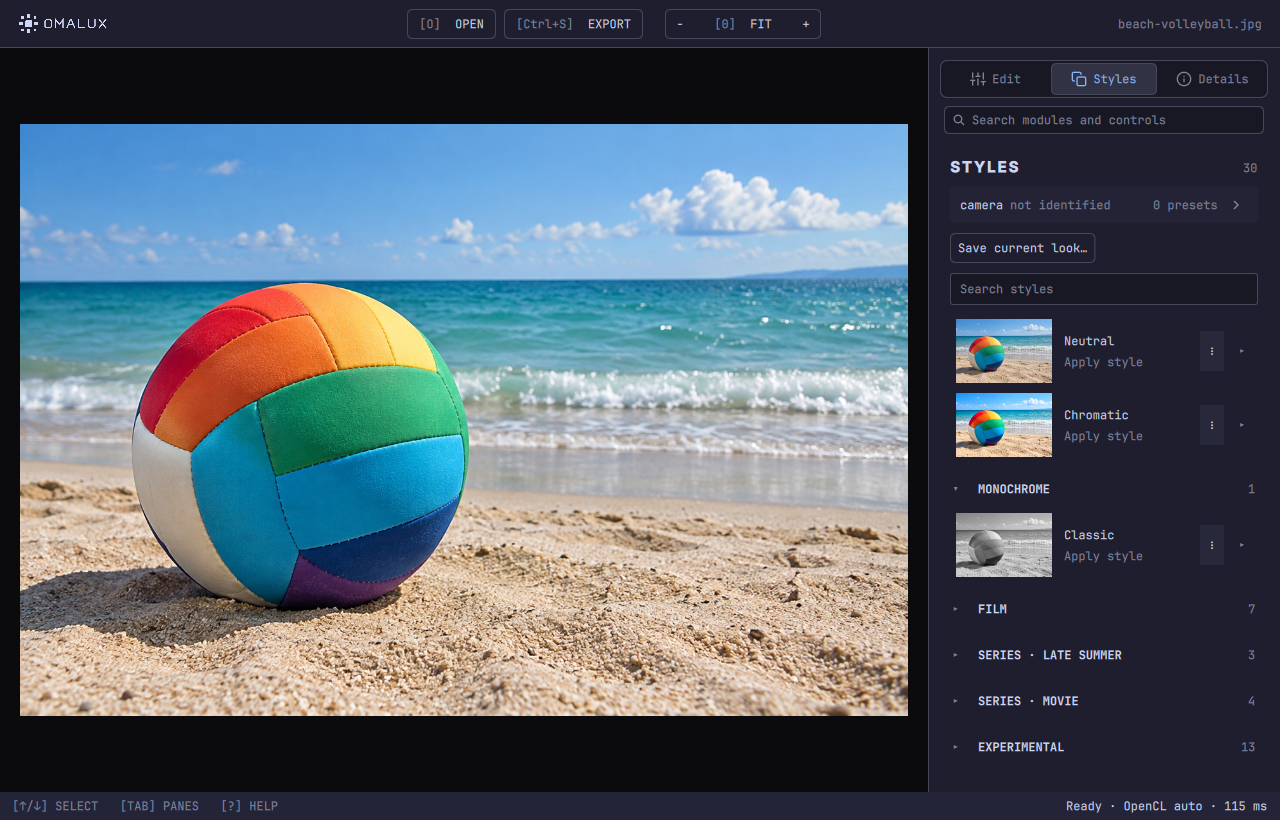The height and width of the screenshot is (820, 1280).
Task: Click the Select shortcut hint
Action: tap(55, 806)
